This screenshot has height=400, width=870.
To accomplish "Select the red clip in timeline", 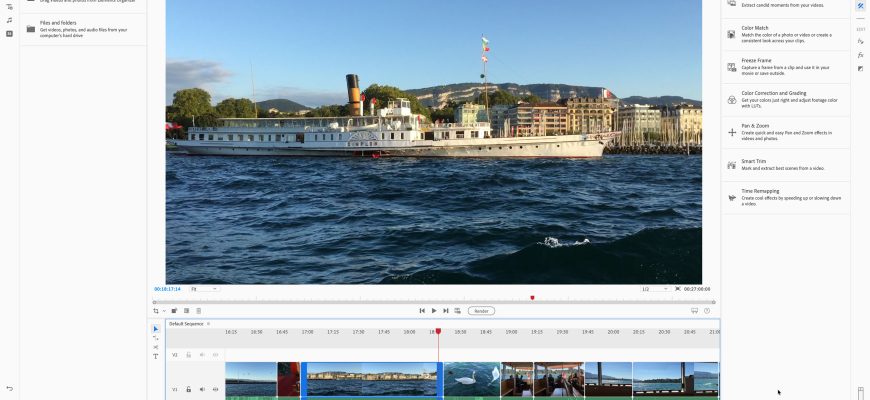I will tap(289, 381).
